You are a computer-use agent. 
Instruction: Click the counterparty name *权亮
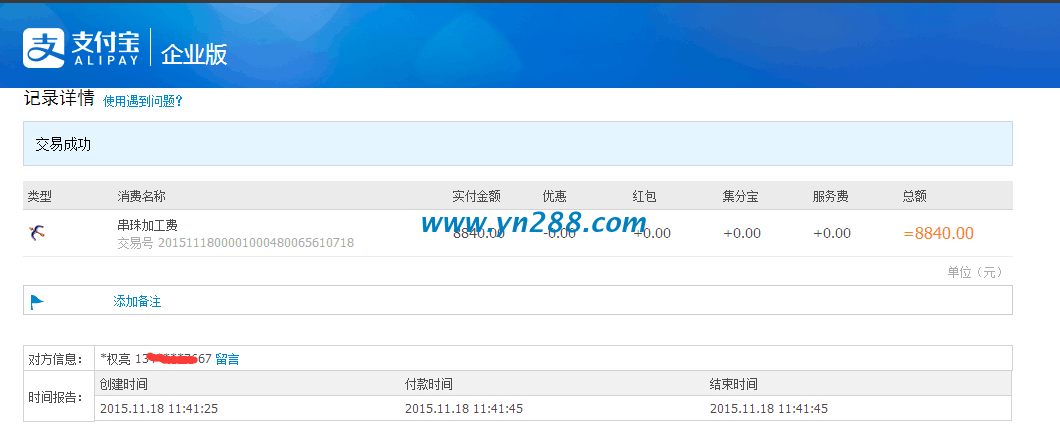116,358
